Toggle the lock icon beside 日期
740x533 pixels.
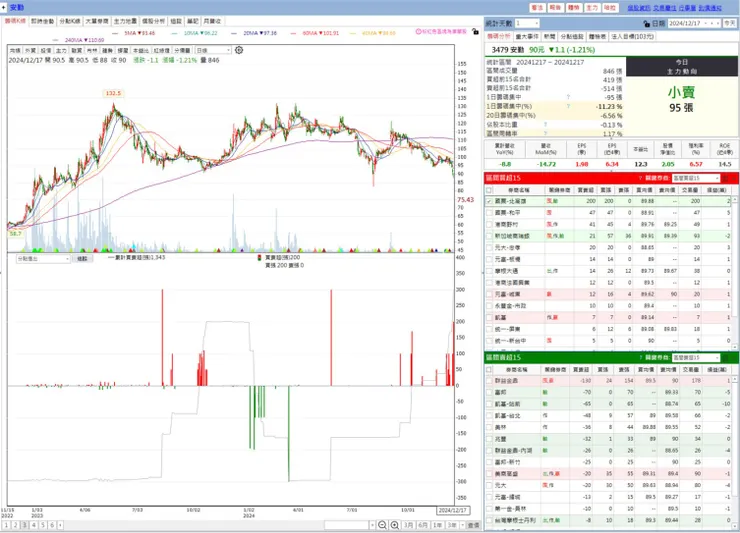tap(647, 23)
